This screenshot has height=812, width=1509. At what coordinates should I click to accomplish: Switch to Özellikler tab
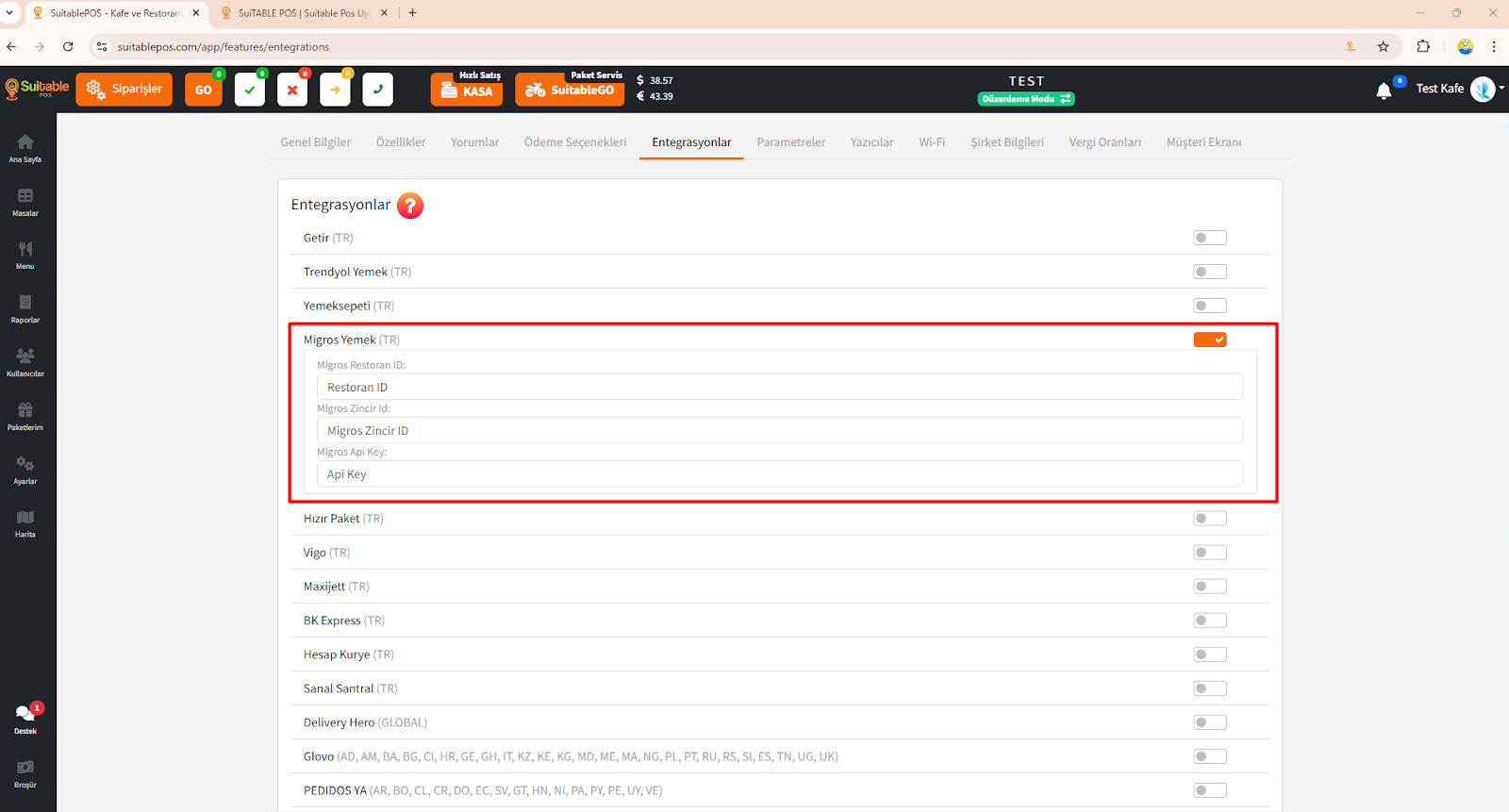[401, 142]
